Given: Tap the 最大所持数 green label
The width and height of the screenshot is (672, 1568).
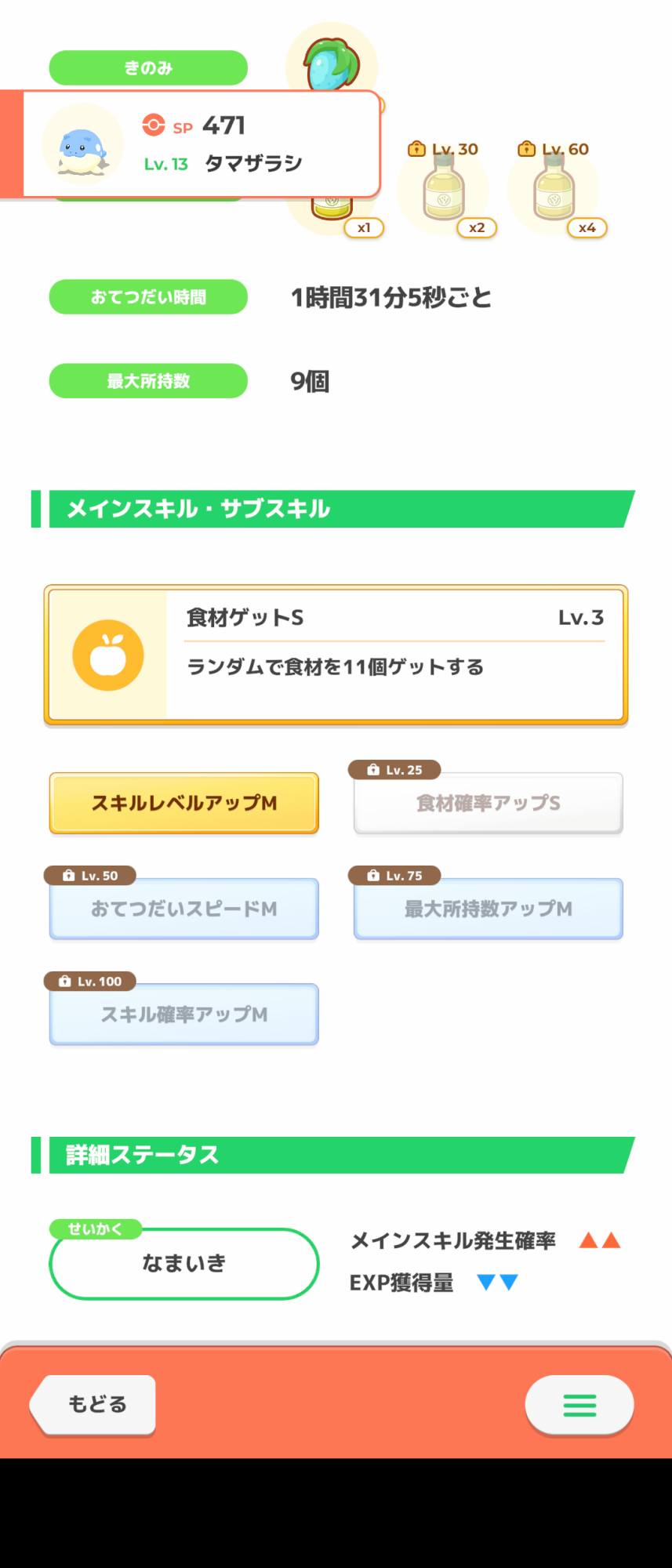Looking at the screenshot, I should point(148,381).
